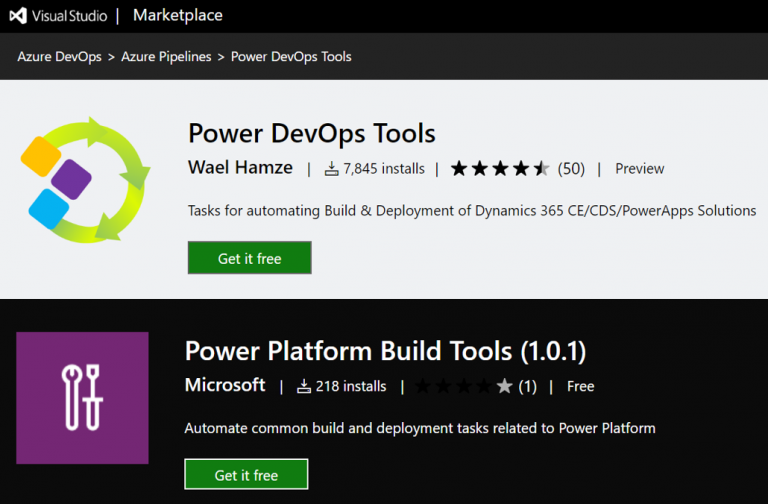Click the Automate common build description text
The height and width of the screenshot is (504, 768).
click(420, 429)
